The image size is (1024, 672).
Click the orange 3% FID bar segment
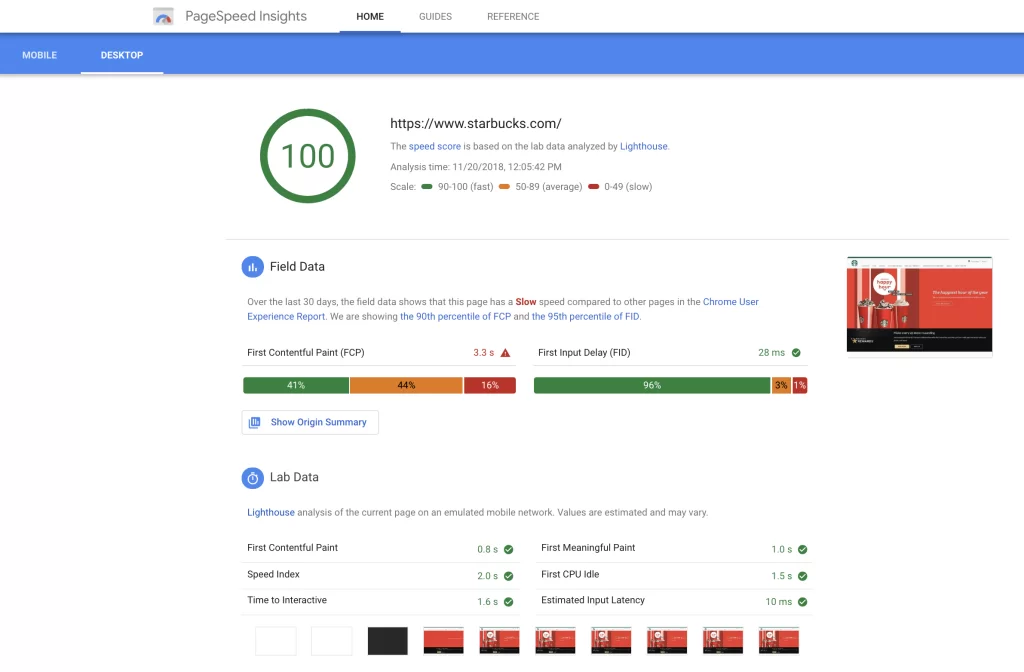[x=781, y=385]
